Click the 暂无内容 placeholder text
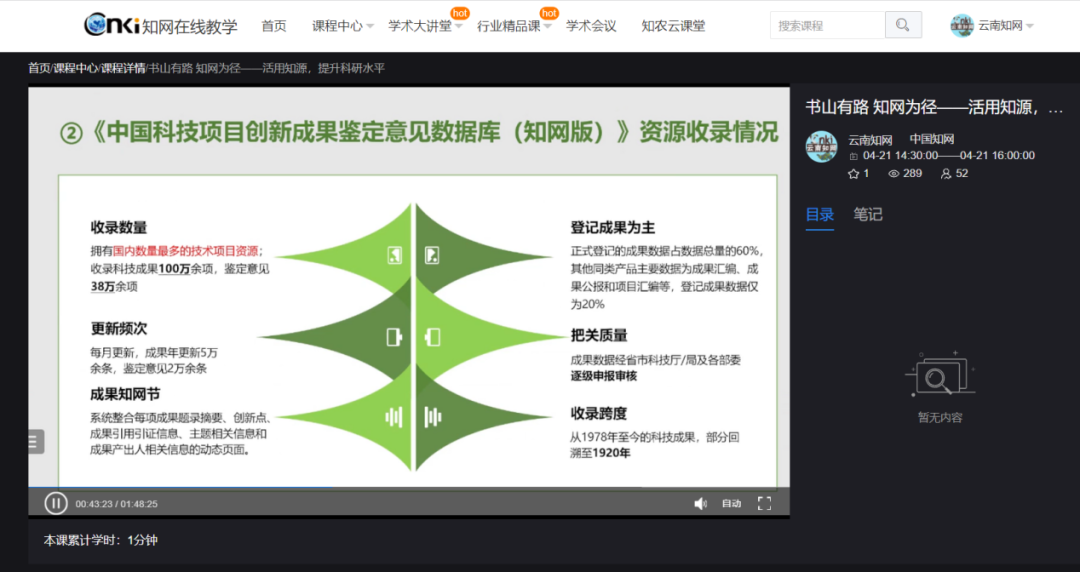The image size is (1080, 572). pos(939,418)
